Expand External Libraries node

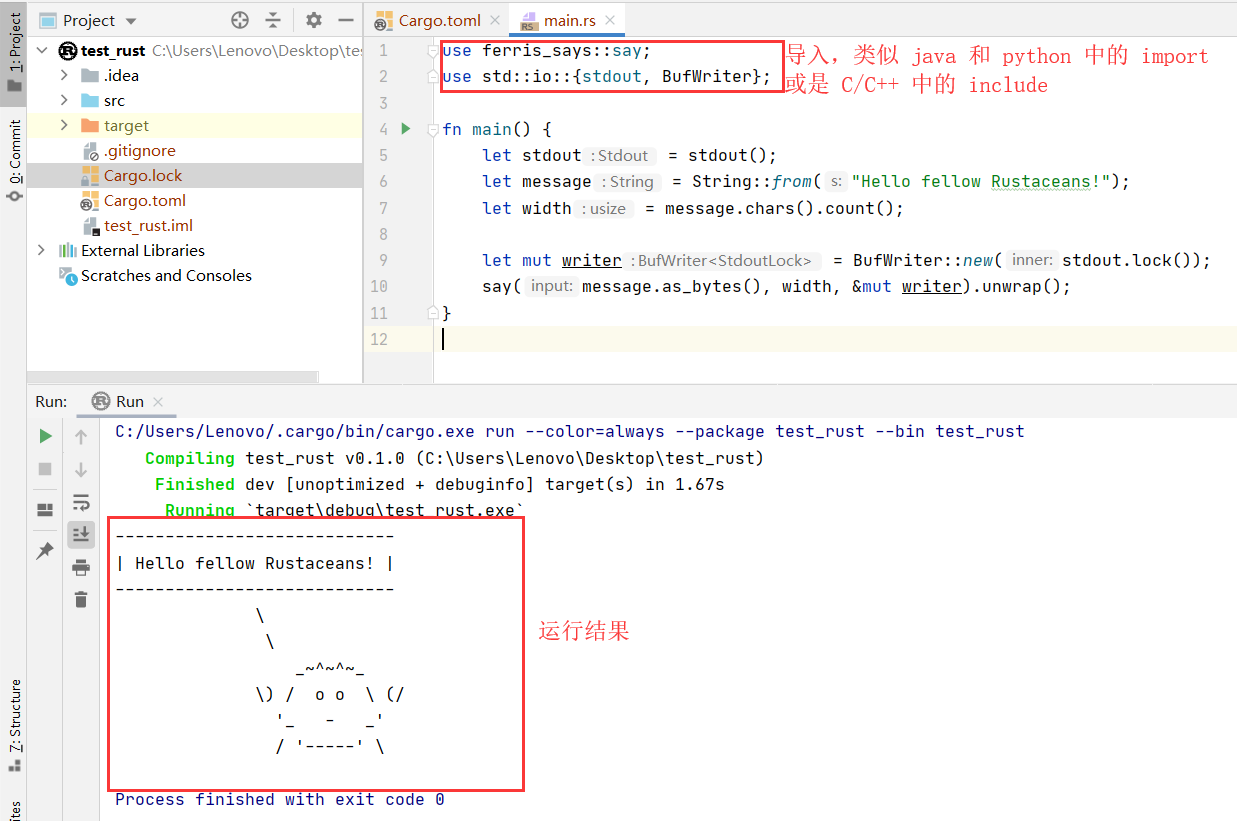click(42, 250)
